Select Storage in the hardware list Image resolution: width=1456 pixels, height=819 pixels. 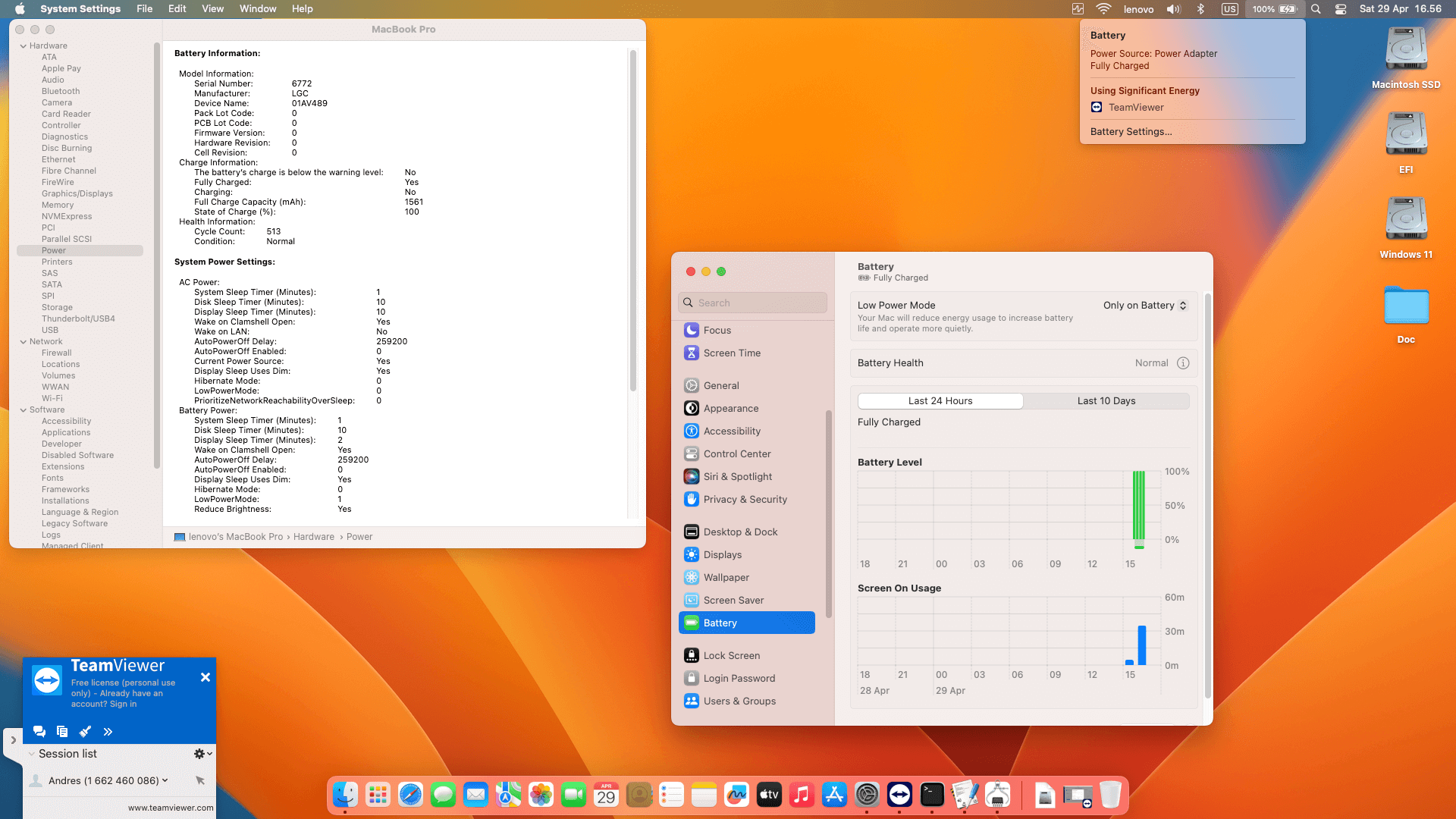pyautogui.click(x=57, y=307)
